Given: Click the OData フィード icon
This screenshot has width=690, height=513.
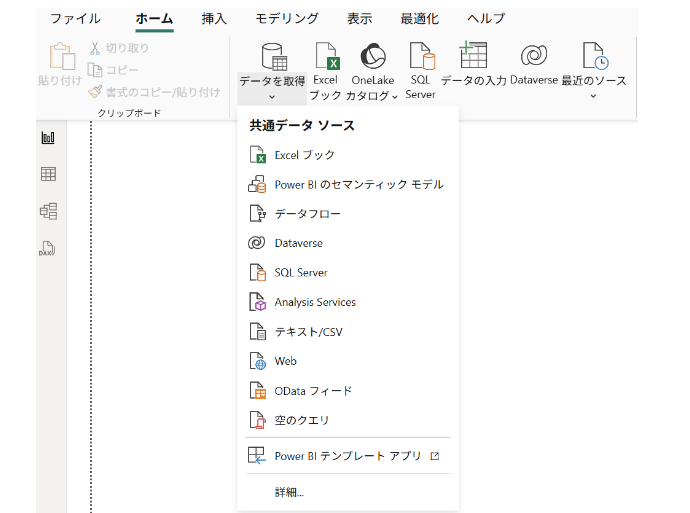Looking at the screenshot, I should [258, 390].
